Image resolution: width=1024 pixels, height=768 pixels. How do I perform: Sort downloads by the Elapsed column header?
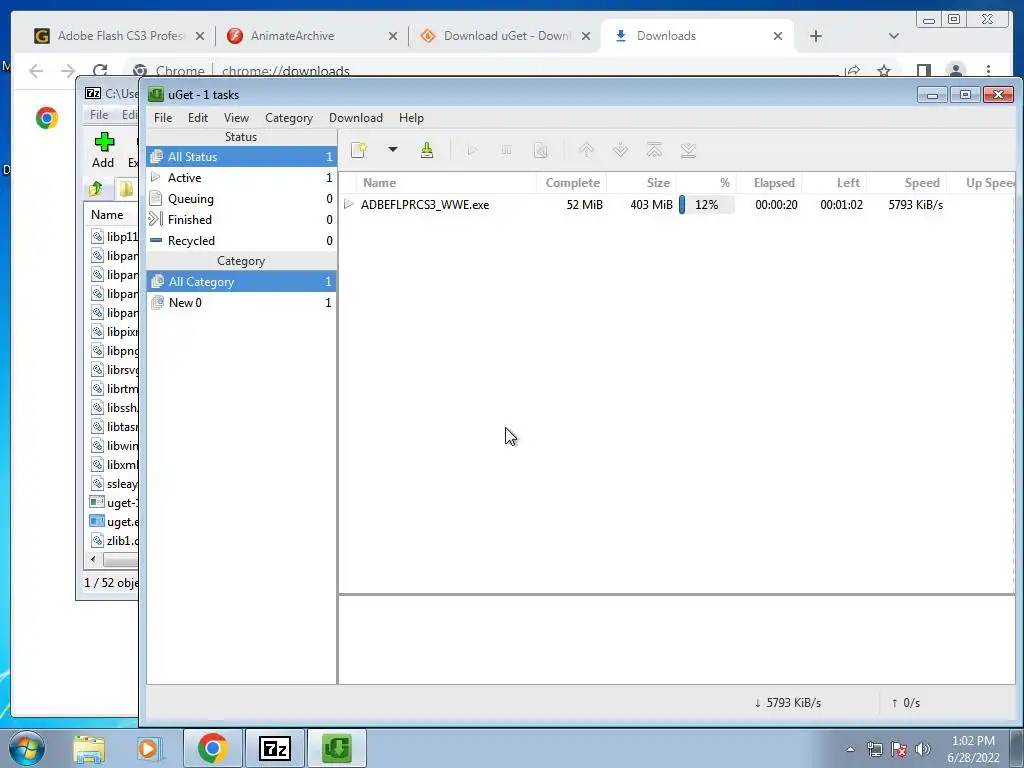coord(769,183)
